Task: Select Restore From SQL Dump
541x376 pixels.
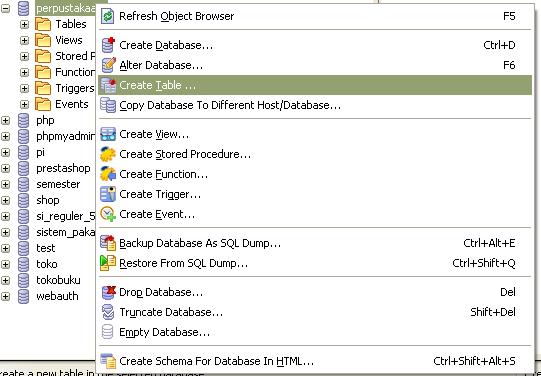Action: pos(315,263)
